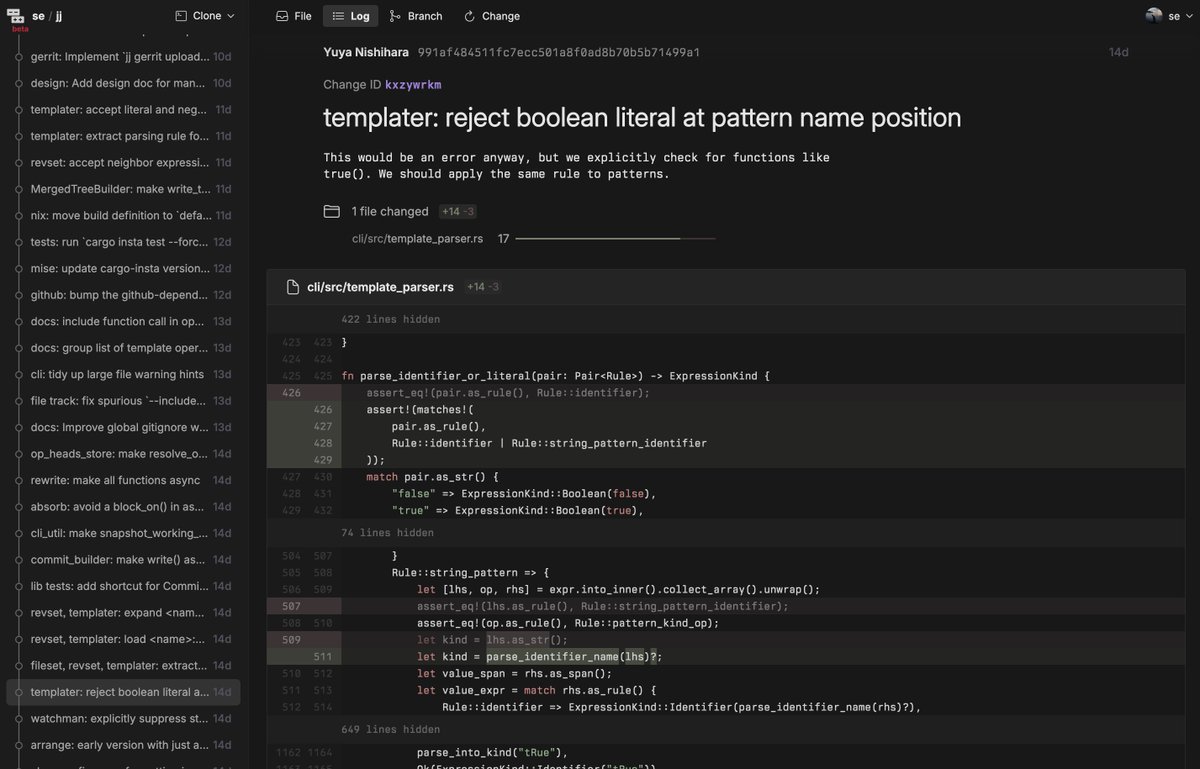Click the app logo with beta label

(17, 18)
